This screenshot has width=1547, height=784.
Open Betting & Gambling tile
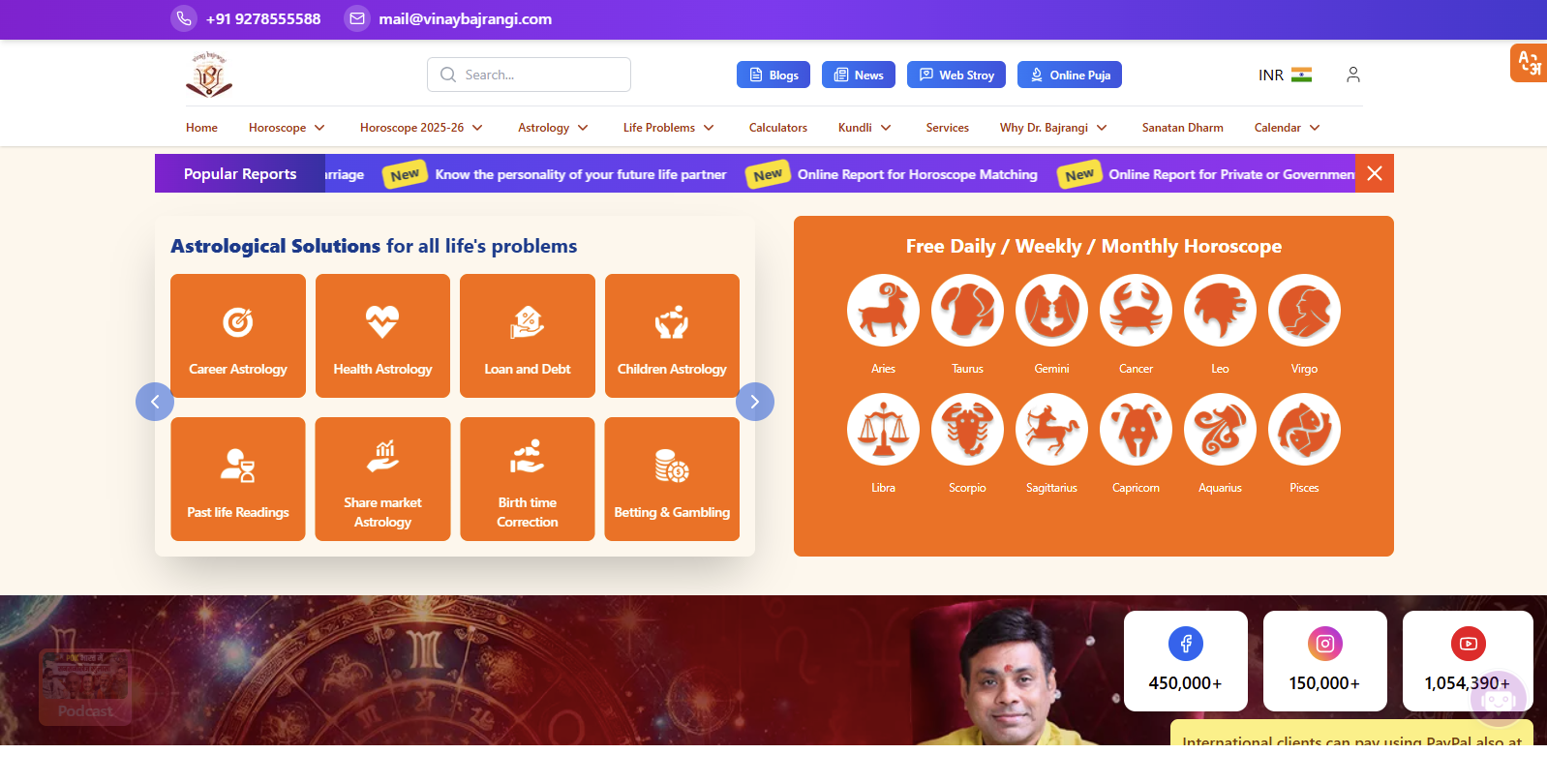(672, 479)
